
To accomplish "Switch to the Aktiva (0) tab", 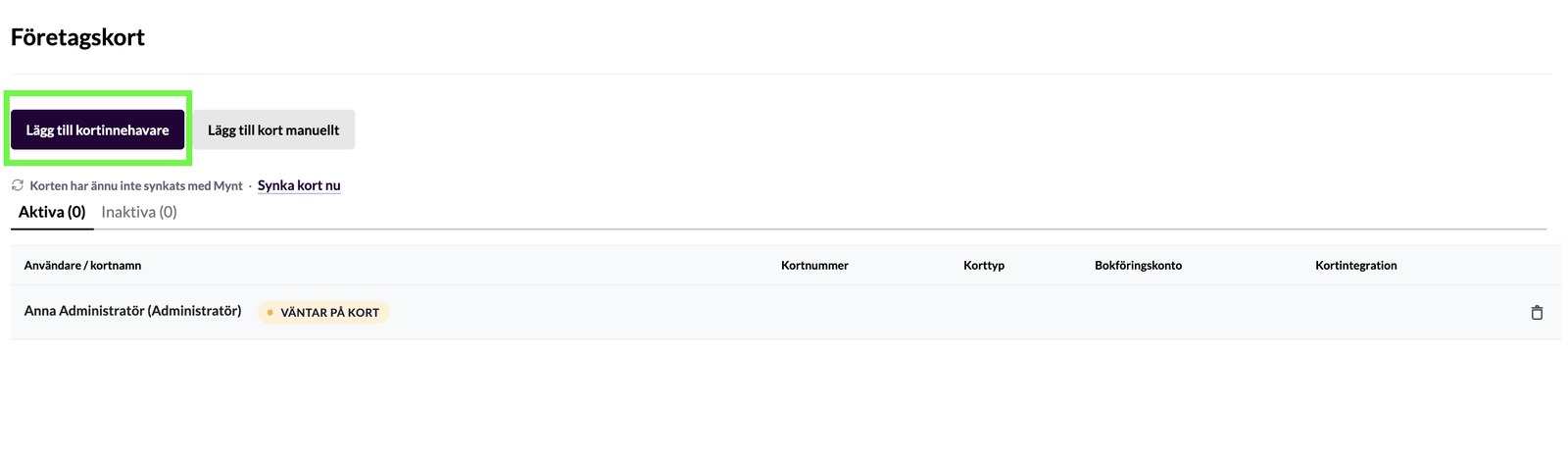I will pos(52,212).
